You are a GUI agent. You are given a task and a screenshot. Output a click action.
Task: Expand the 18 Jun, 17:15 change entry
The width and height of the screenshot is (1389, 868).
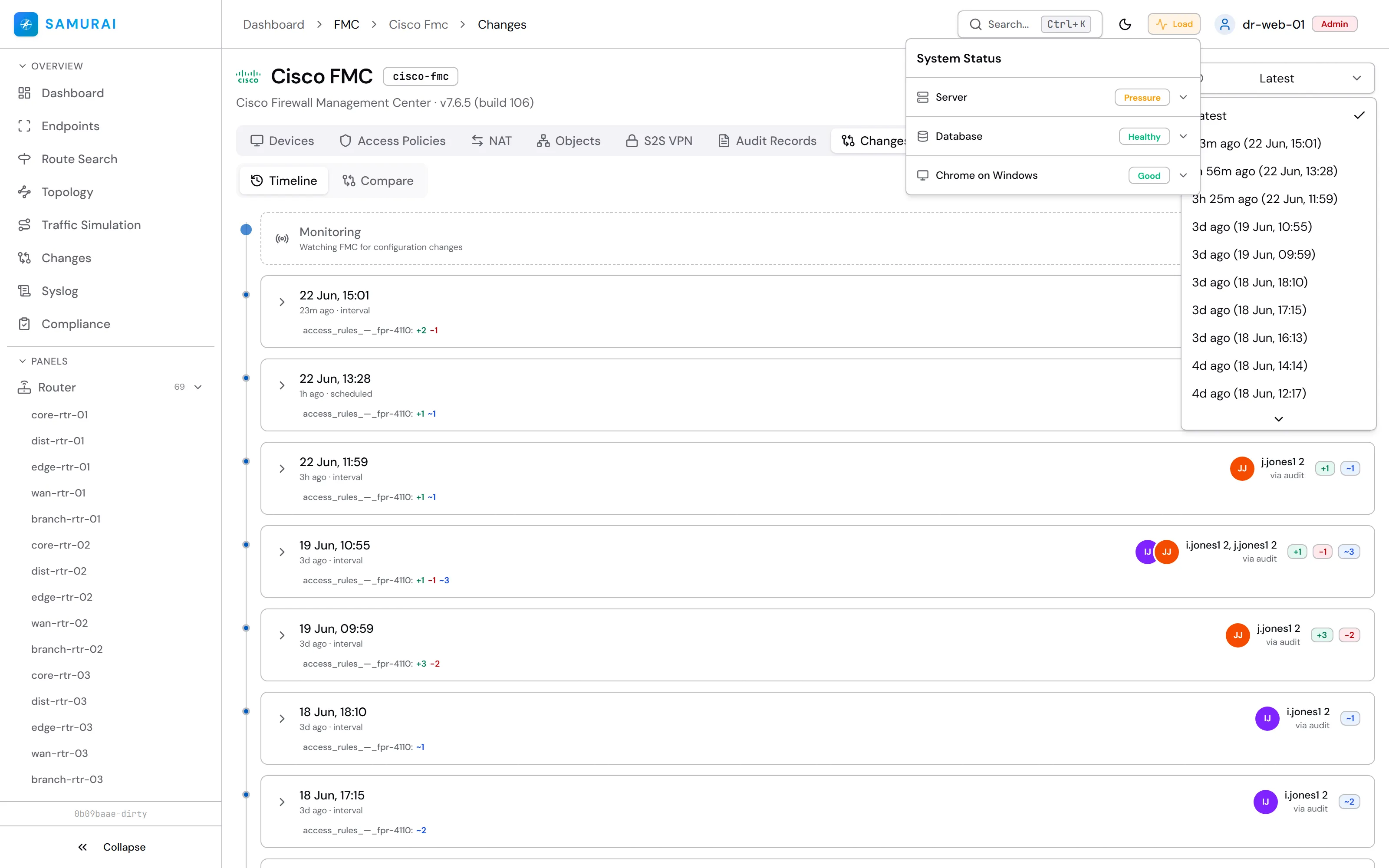pyautogui.click(x=282, y=802)
